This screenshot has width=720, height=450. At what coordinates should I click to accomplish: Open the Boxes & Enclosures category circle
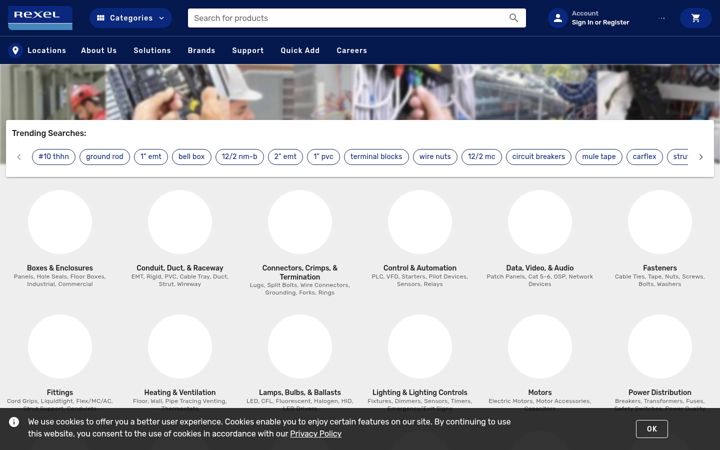(60, 222)
